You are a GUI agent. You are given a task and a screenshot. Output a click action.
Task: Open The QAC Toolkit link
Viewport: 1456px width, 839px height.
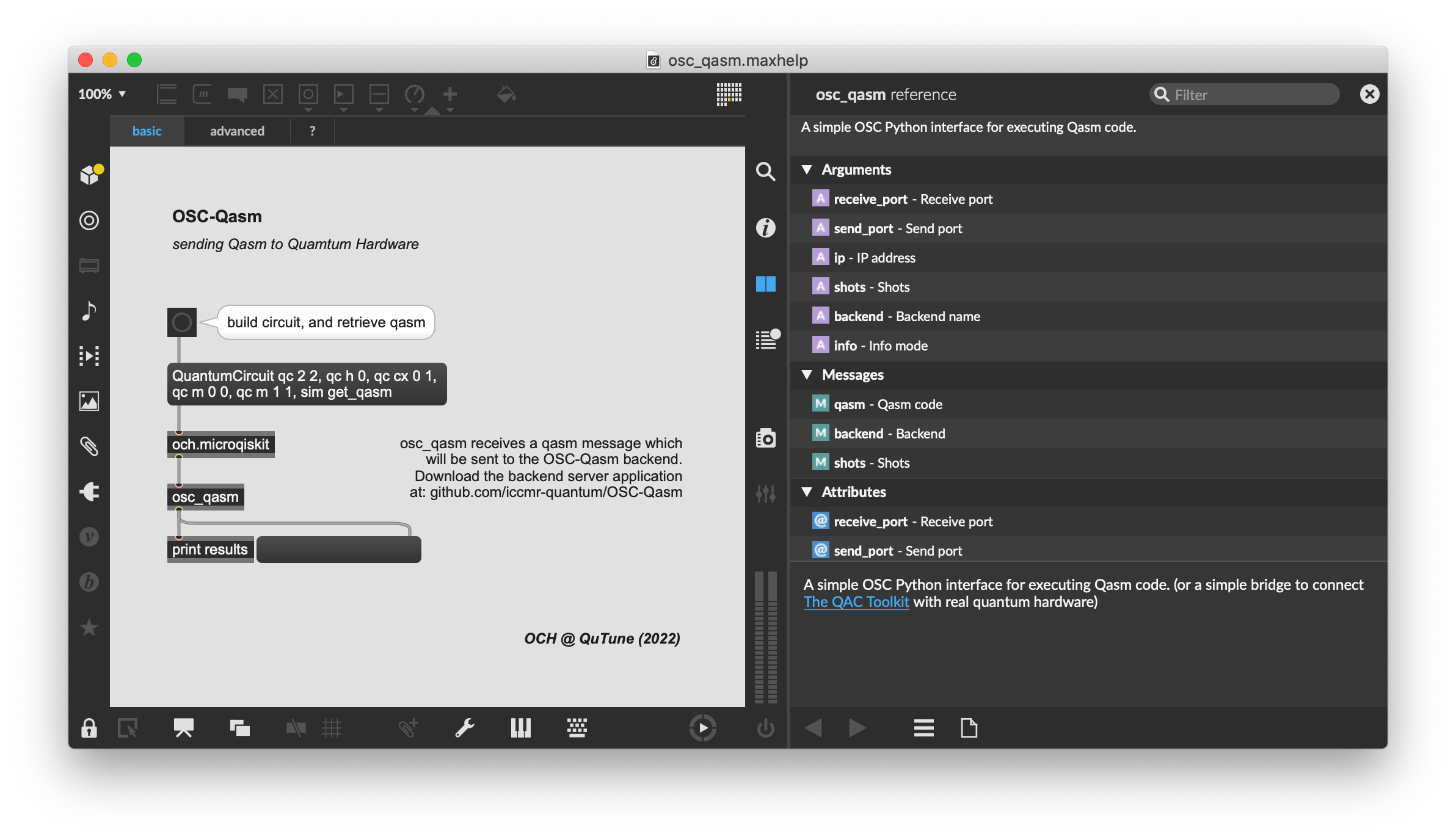856,602
